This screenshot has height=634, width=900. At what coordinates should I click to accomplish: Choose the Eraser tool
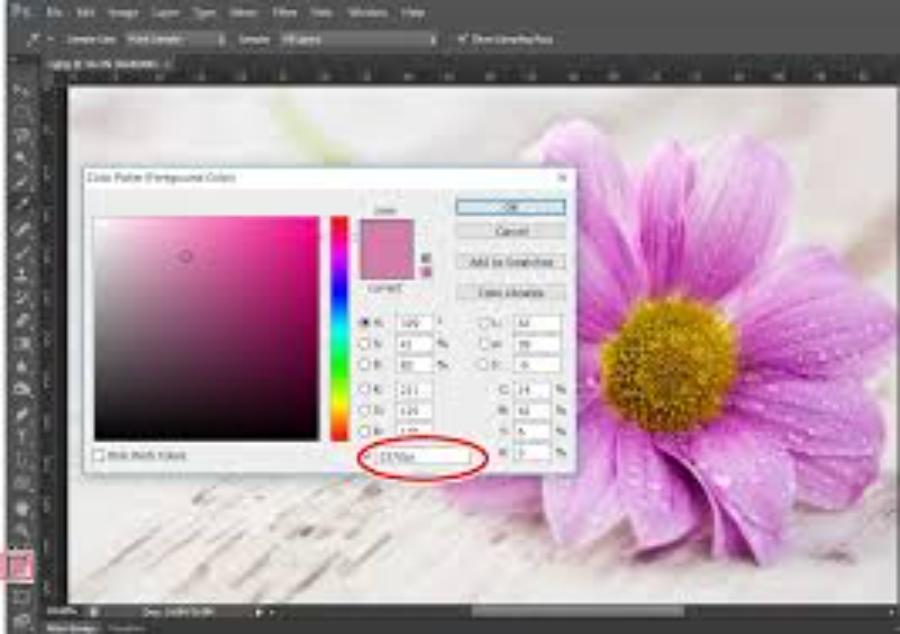(21, 320)
